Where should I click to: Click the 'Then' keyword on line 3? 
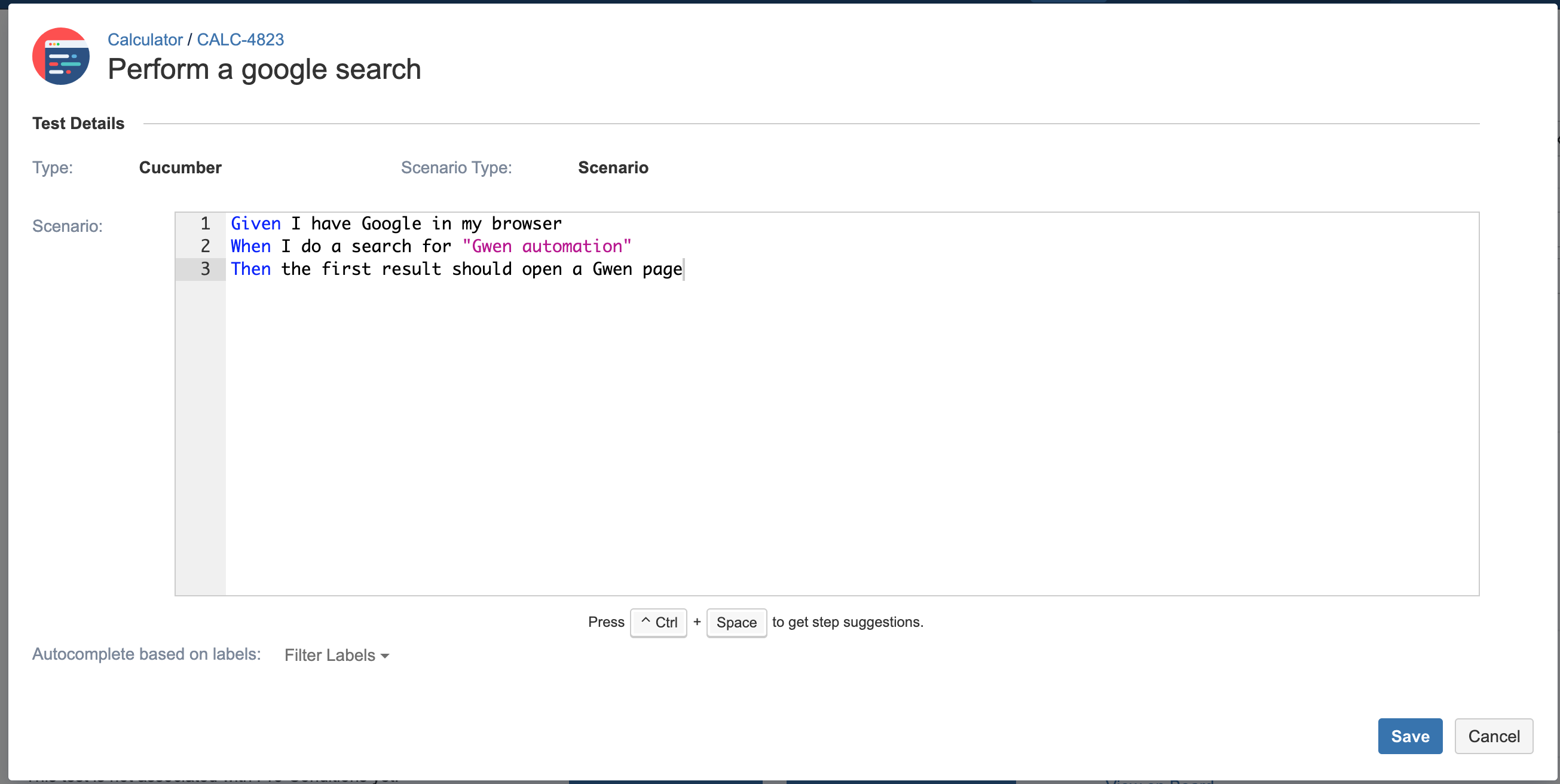point(250,269)
